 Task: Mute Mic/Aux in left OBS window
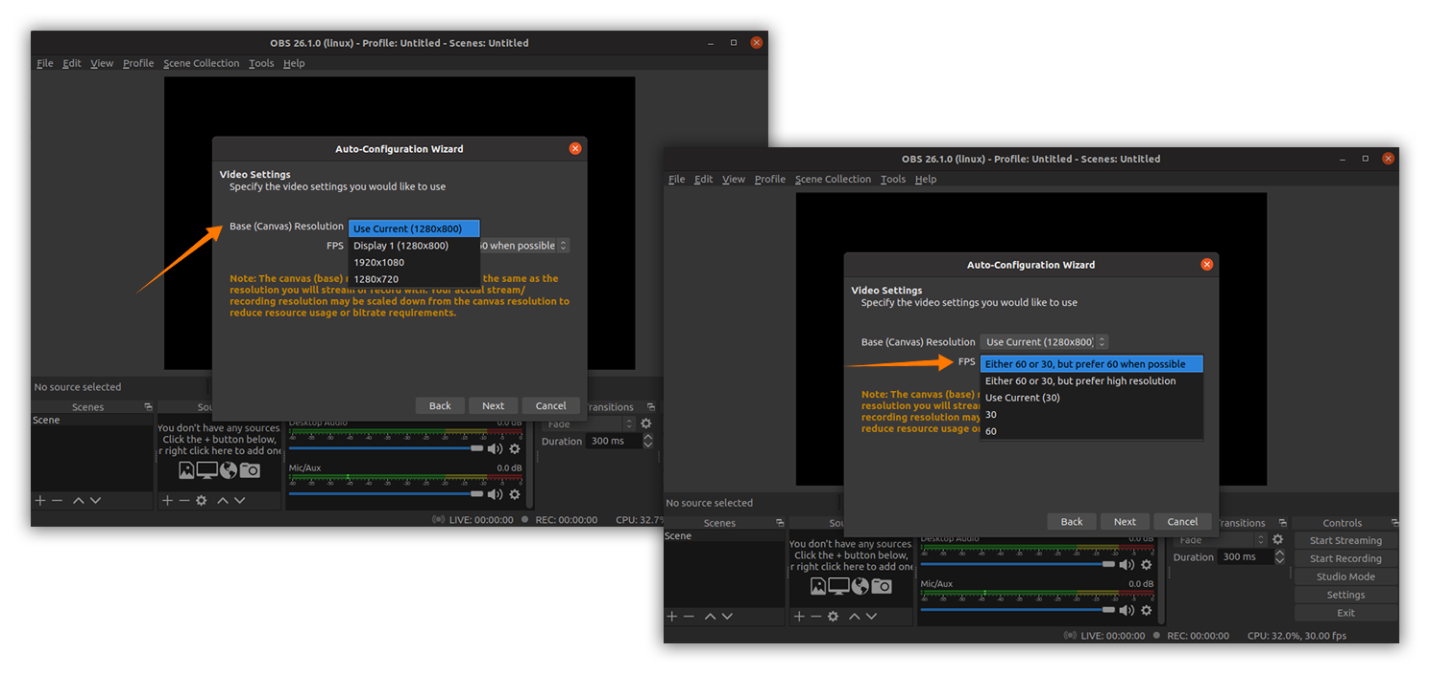pos(495,494)
